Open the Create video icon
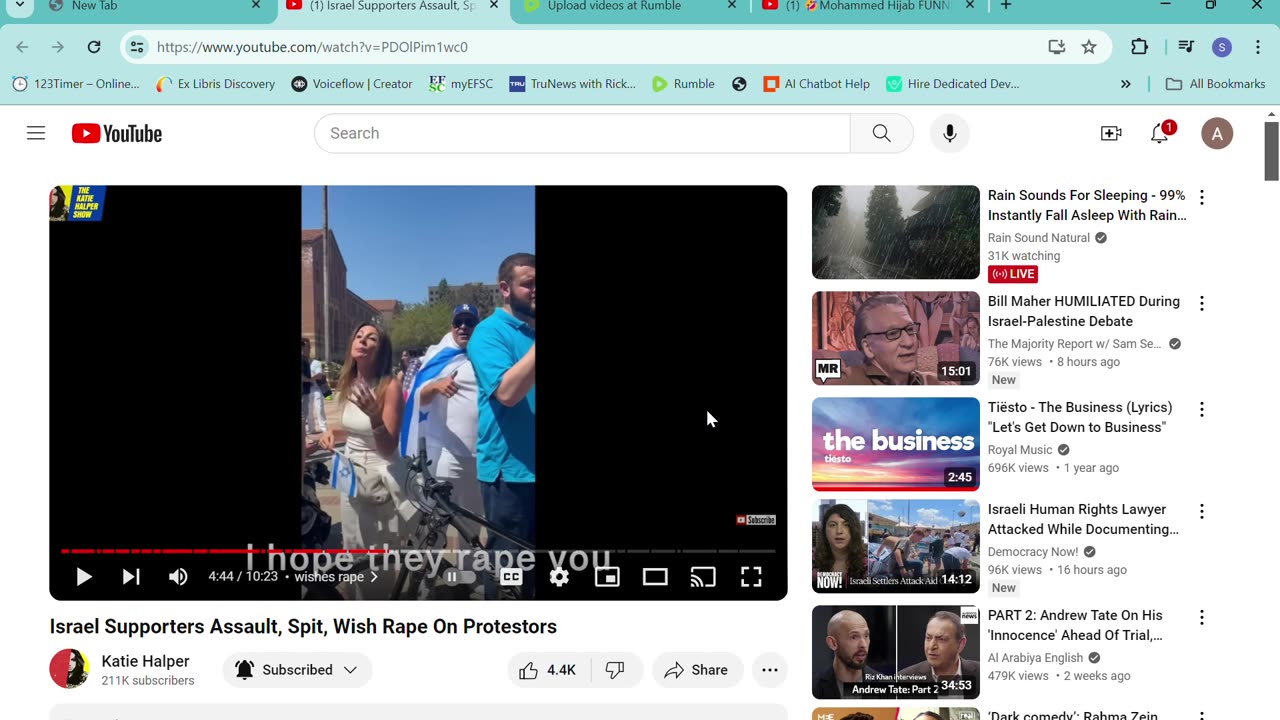Image resolution: width=1280 pixels, height=720 pixels. 1111,133
